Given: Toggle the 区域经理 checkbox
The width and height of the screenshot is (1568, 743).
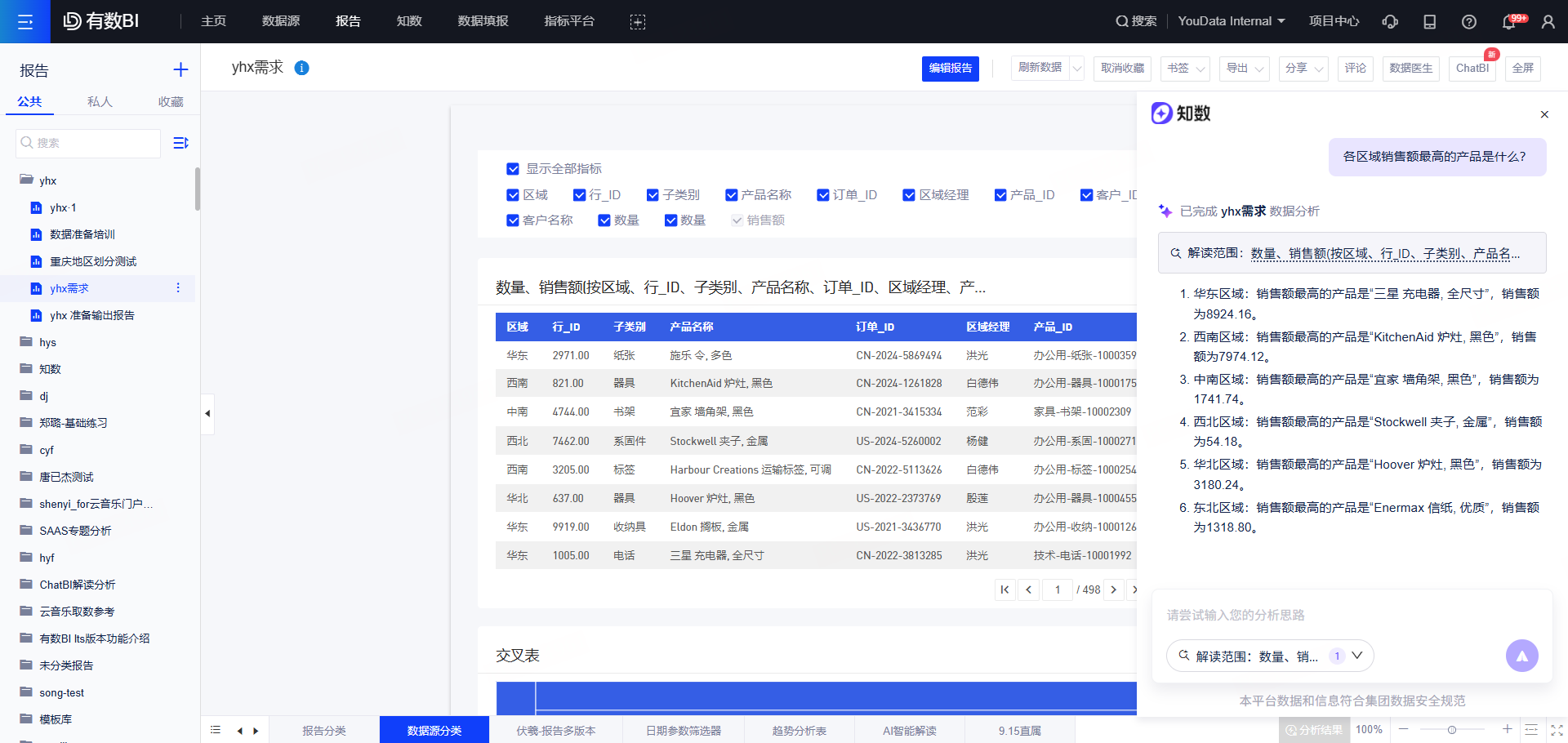Looking at the screenshot, I should point(908,195).
